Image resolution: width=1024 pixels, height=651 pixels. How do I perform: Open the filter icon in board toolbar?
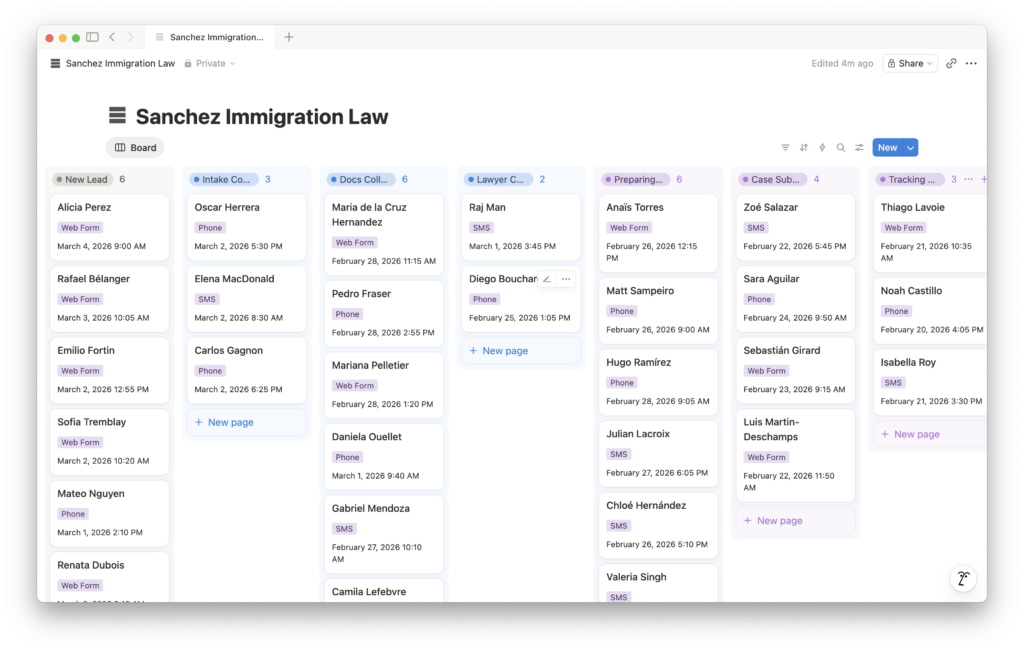click(785, 148)
